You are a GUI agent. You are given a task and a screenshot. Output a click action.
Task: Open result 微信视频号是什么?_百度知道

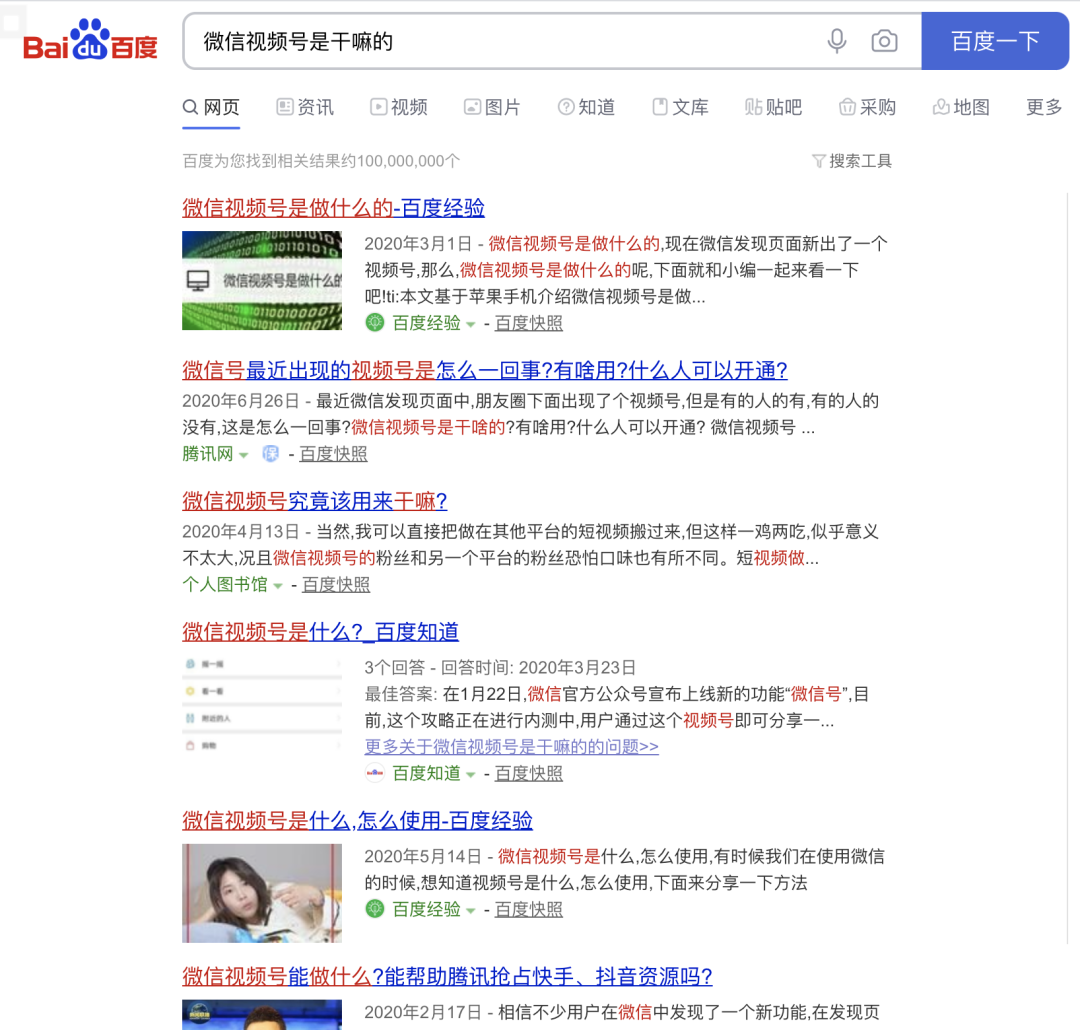[x=320, y=631]
